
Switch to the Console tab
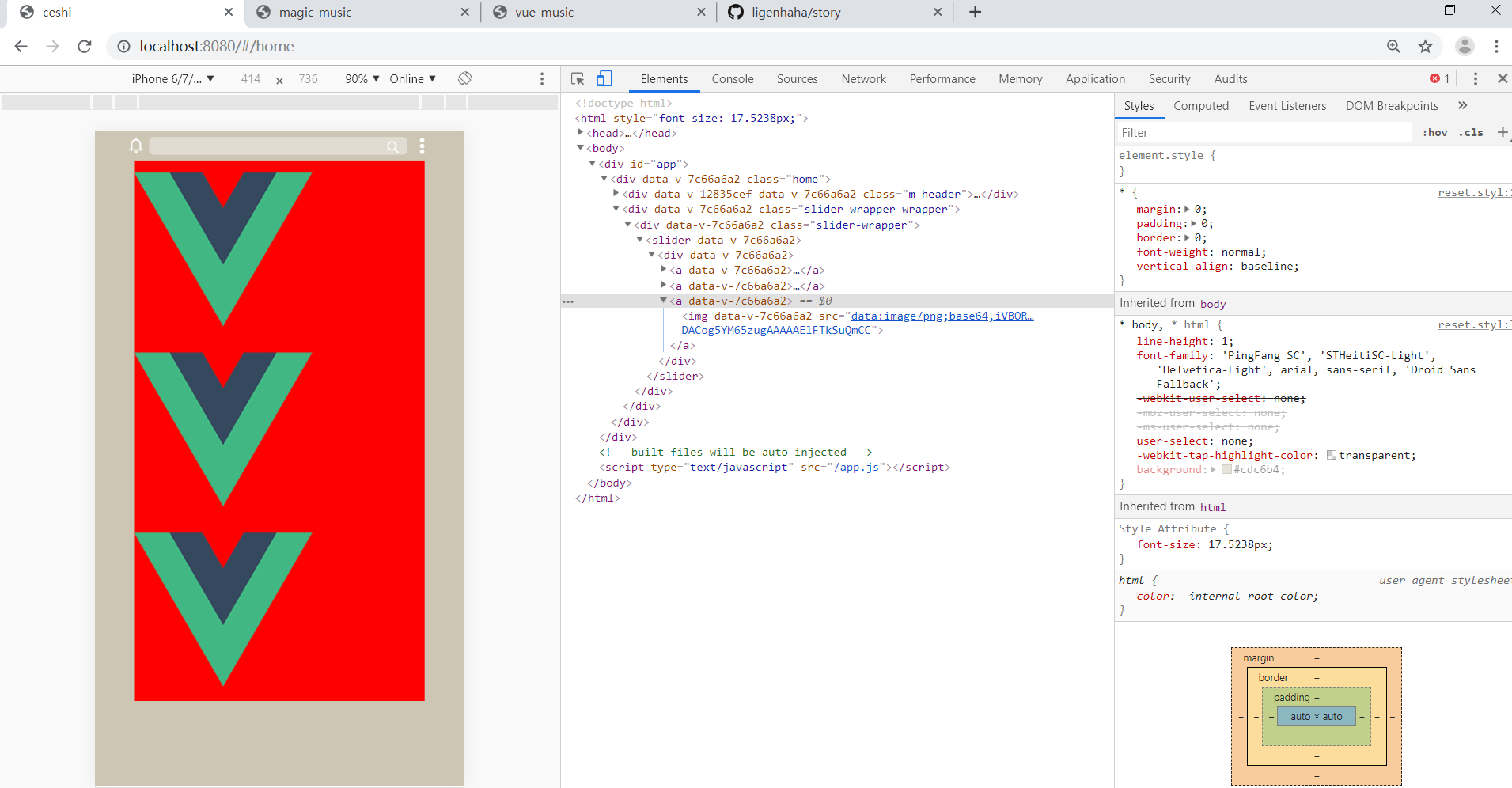[733, 79]
